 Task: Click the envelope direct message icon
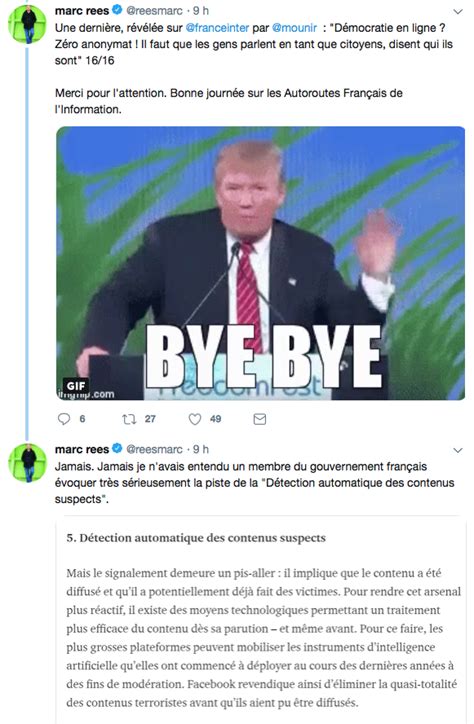pos(260,419)
